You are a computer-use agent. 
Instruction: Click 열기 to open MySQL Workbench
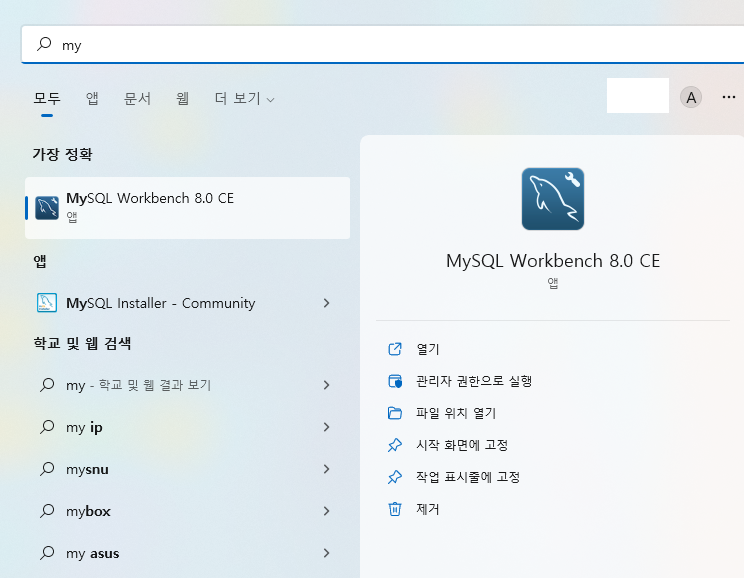pos(428,349)
